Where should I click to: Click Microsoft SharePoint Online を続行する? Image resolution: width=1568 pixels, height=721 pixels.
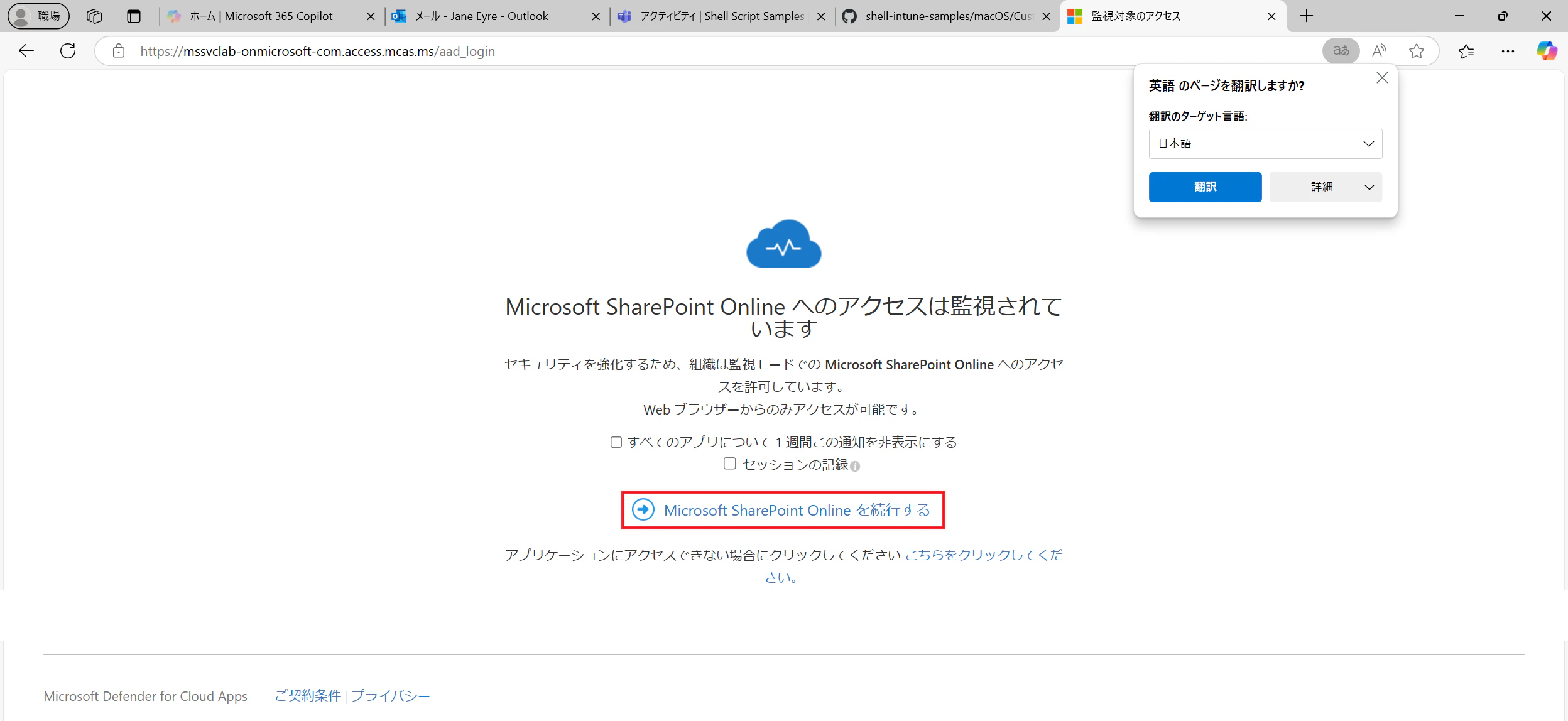click(783, 510)
